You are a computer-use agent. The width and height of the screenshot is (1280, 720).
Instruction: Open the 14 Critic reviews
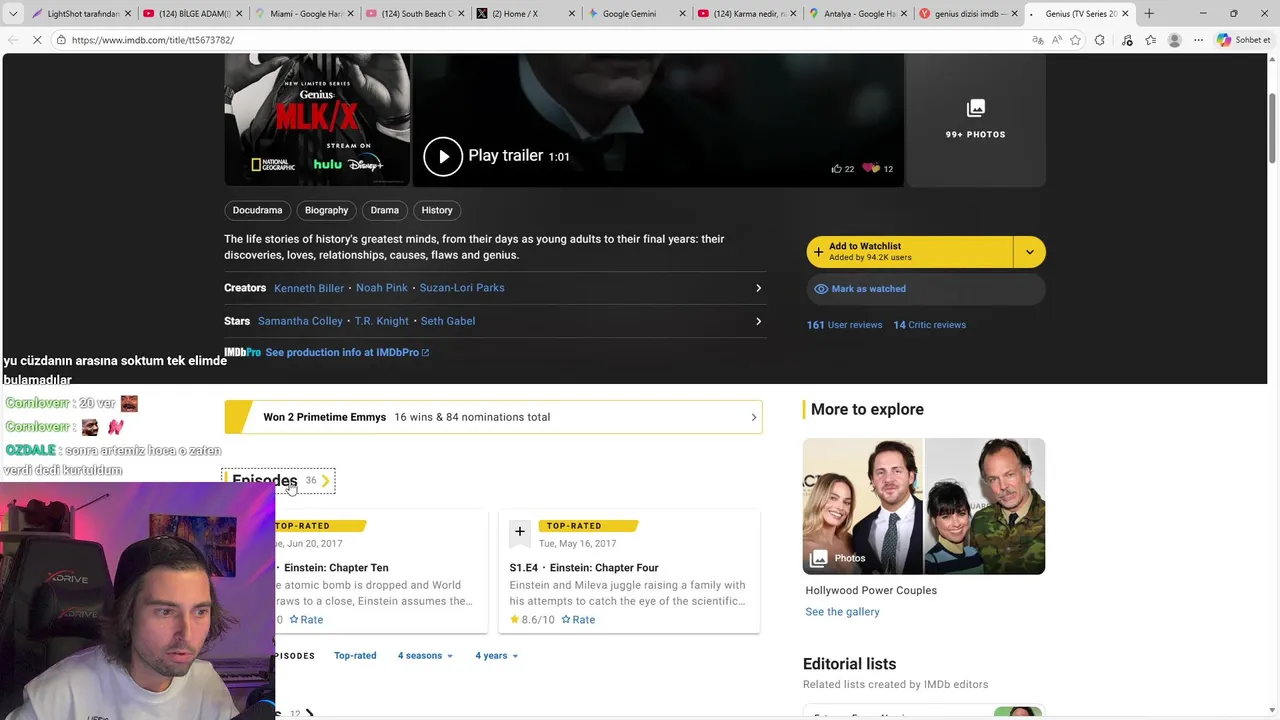click(929, 325)
